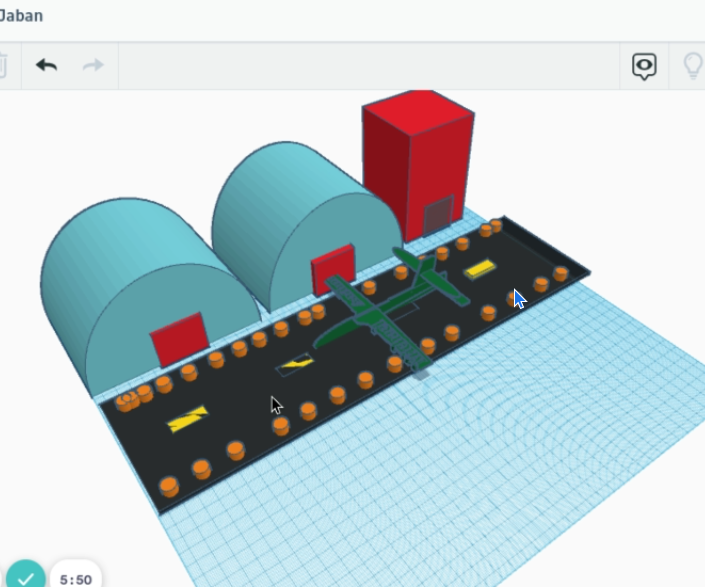Click the lightbulb Show All icon
The height and width of the screenshot is (587, 705).
click(692, 66)
